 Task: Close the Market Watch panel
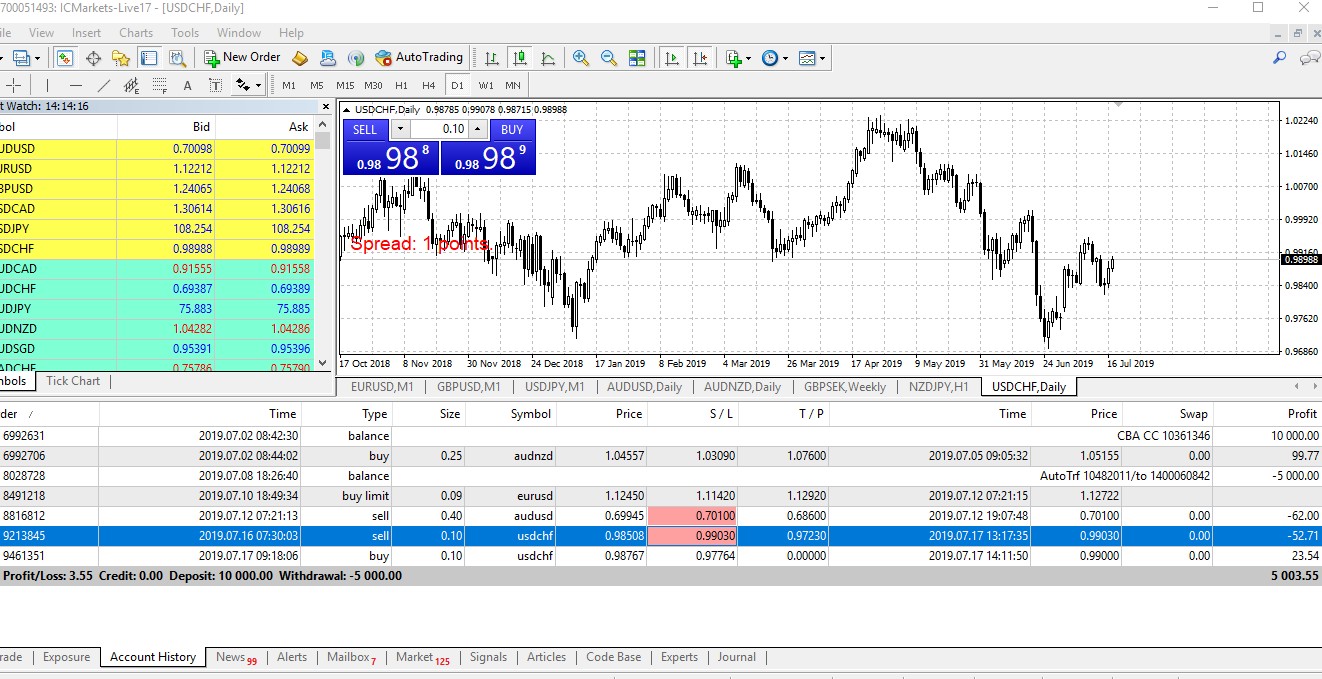pyautogui.click(x=325, y=106)
